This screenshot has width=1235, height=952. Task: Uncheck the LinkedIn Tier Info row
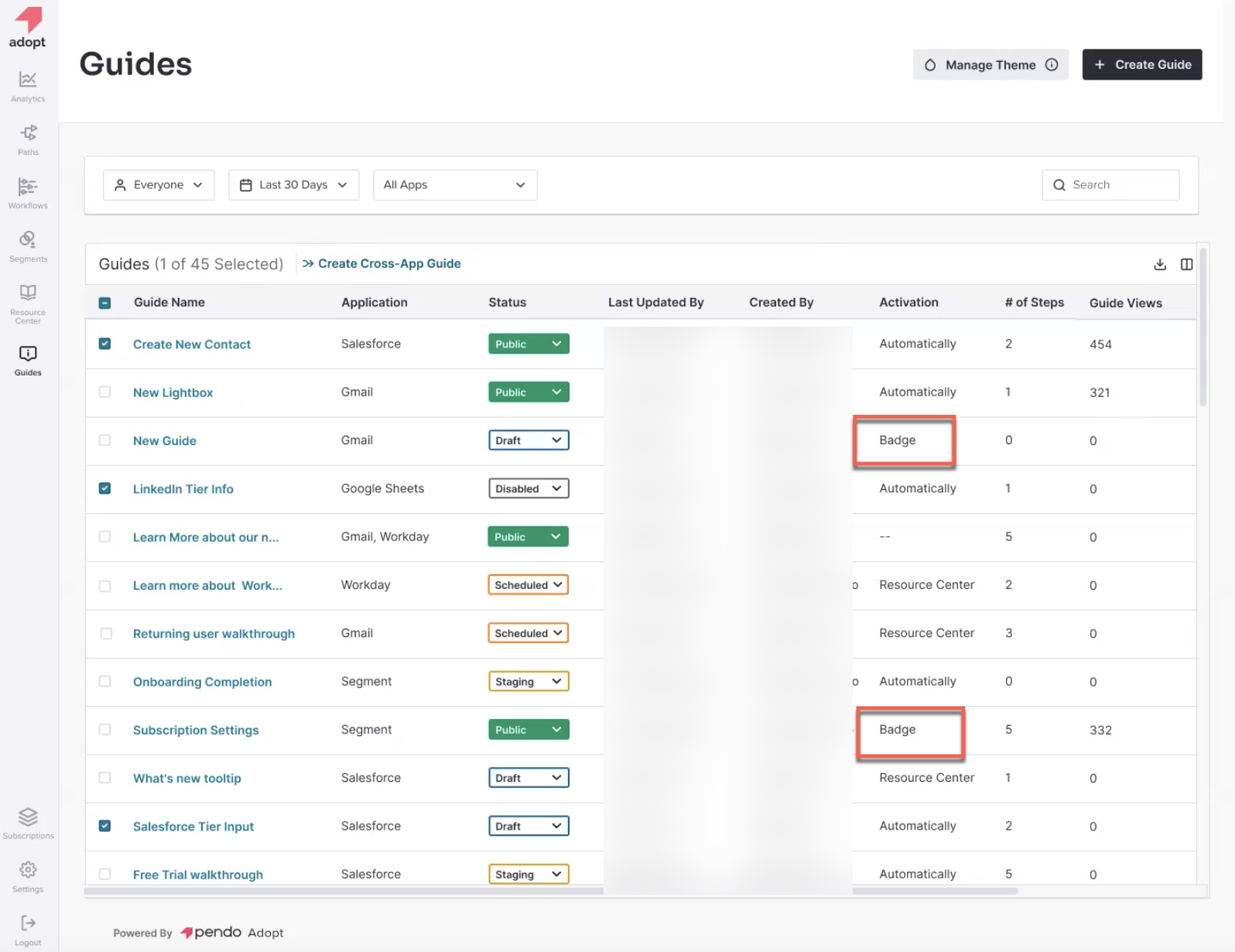tap(104, 488)
